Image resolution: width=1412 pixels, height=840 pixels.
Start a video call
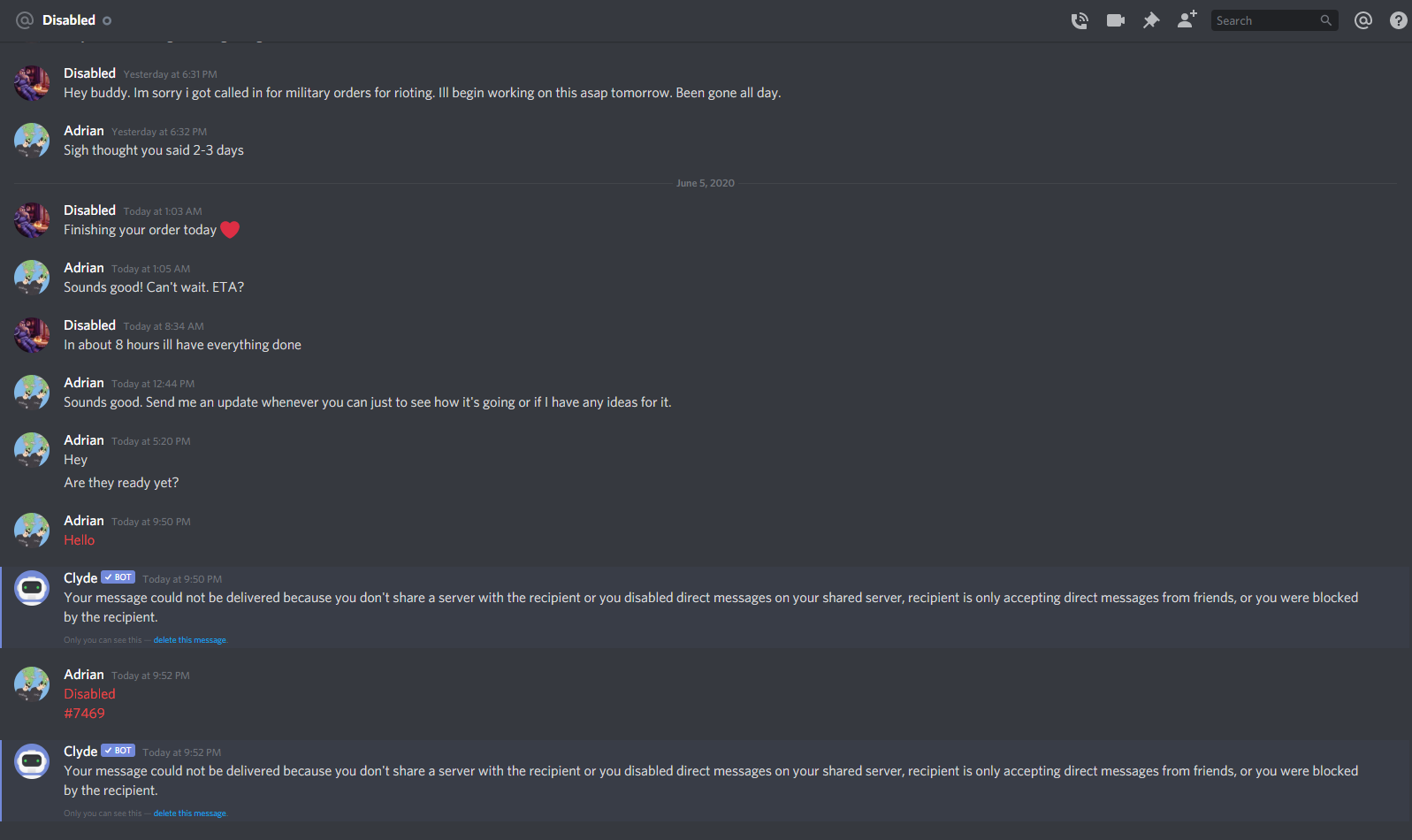1116,20
